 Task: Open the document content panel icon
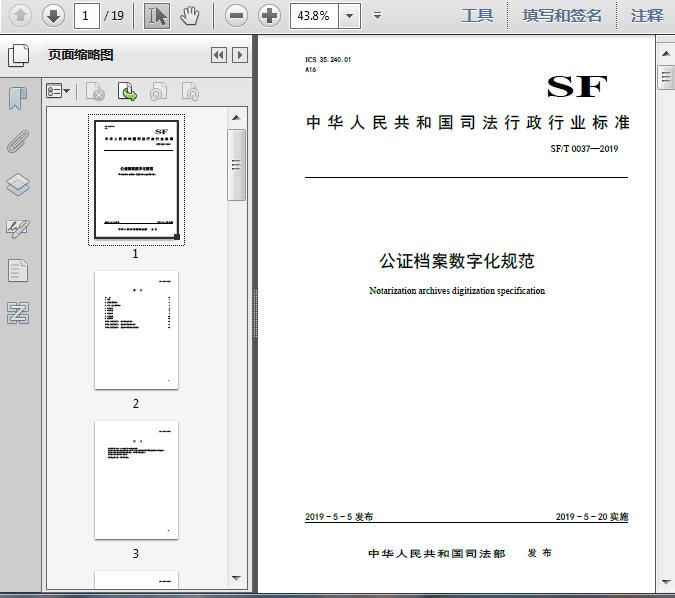pos(18,271)
